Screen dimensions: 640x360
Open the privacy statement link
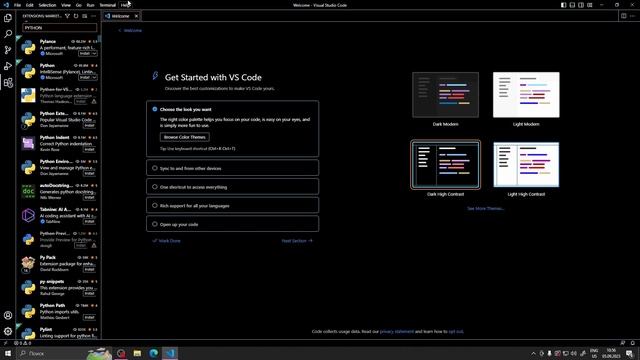pyautogui.click(x=397, y=331)
